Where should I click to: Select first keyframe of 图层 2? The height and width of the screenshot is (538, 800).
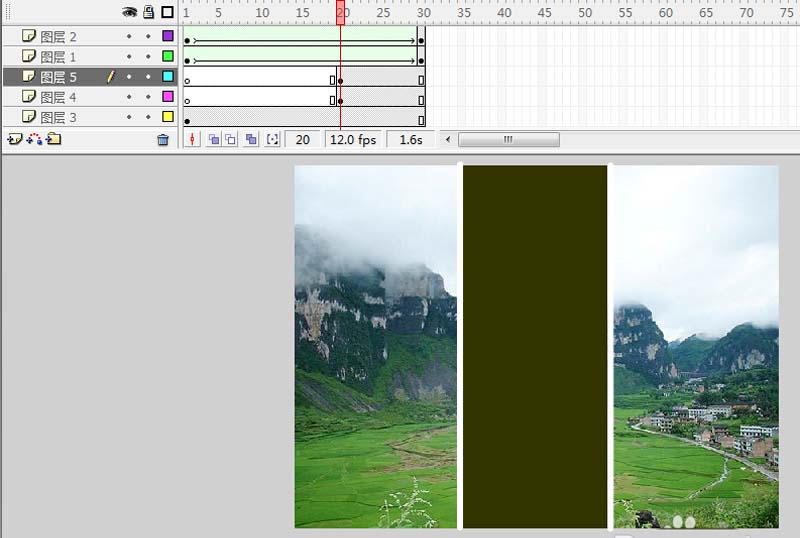click(187, 40)
